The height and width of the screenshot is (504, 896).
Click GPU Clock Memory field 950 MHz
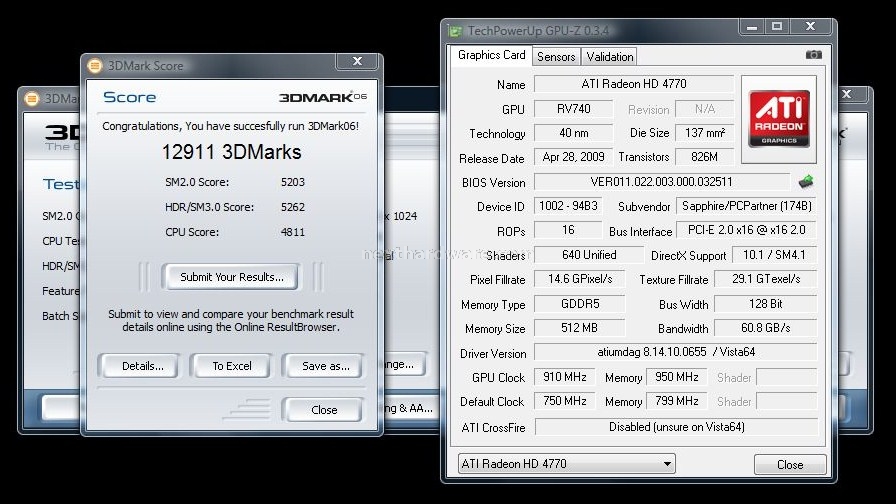click(x=677, y=377)
